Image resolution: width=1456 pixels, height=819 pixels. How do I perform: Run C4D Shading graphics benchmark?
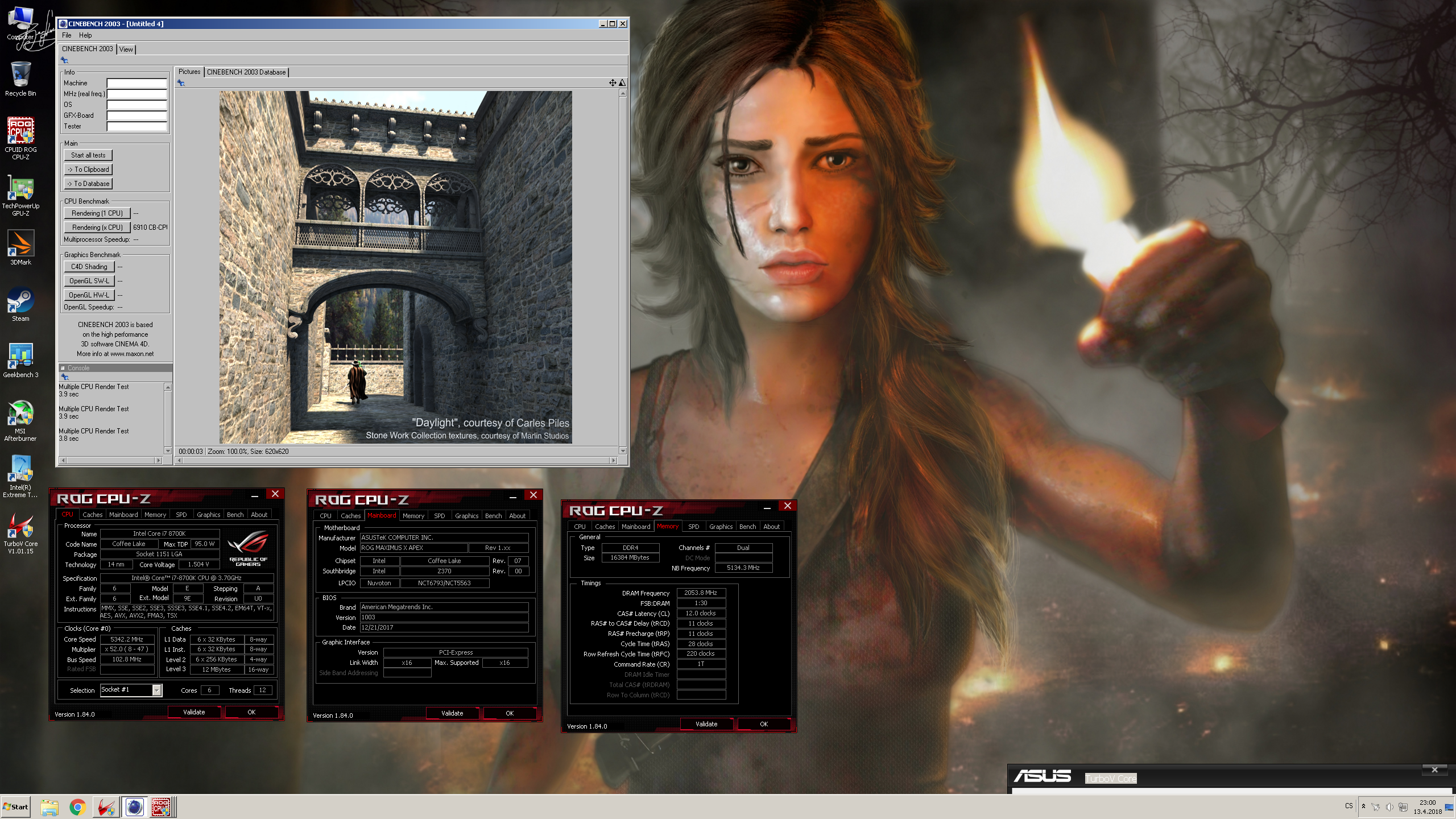[x=89, y=267]
